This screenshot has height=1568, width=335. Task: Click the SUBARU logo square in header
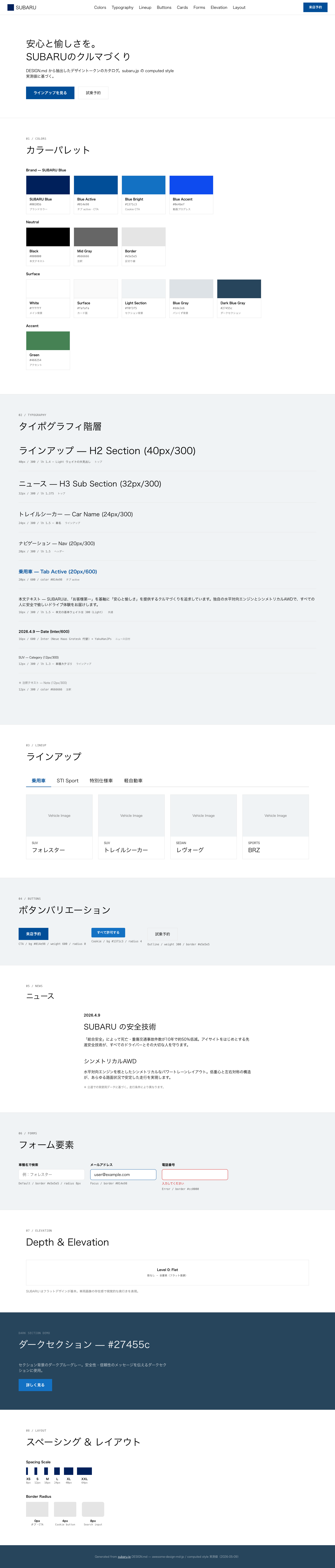coord(10,7)
